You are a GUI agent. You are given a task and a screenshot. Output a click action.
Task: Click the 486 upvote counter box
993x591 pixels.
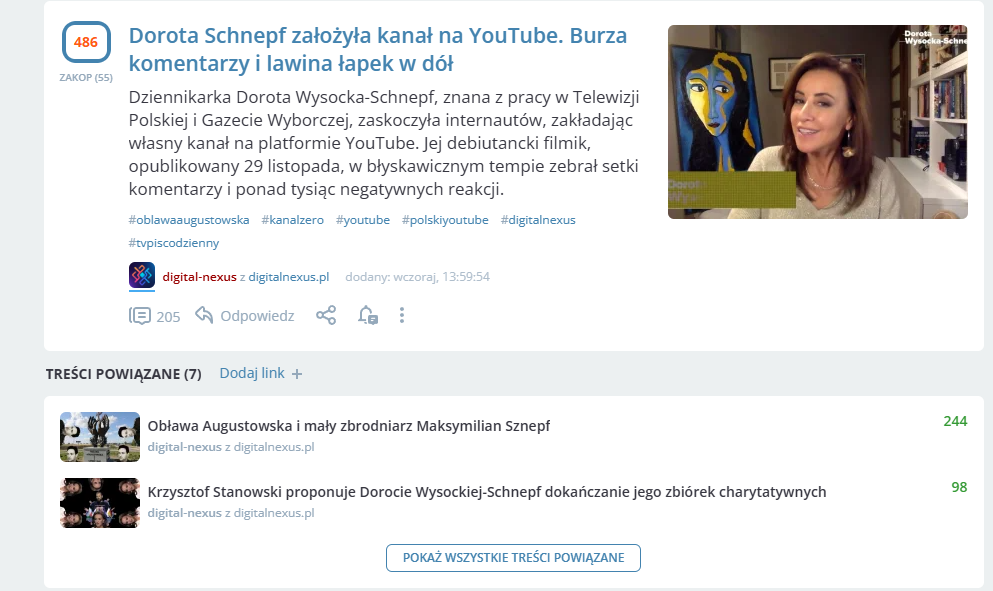click(86, 43)
